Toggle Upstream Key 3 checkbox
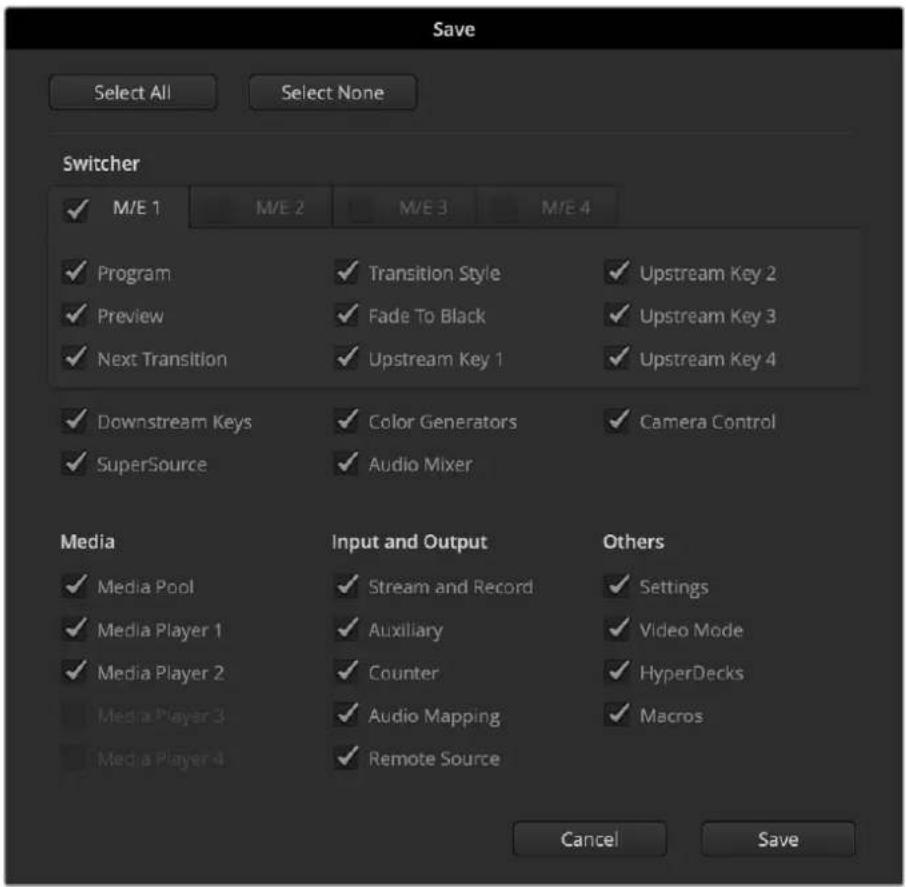Screen dimensions: 906x887 pyautogui.click(x=618, y=315)
